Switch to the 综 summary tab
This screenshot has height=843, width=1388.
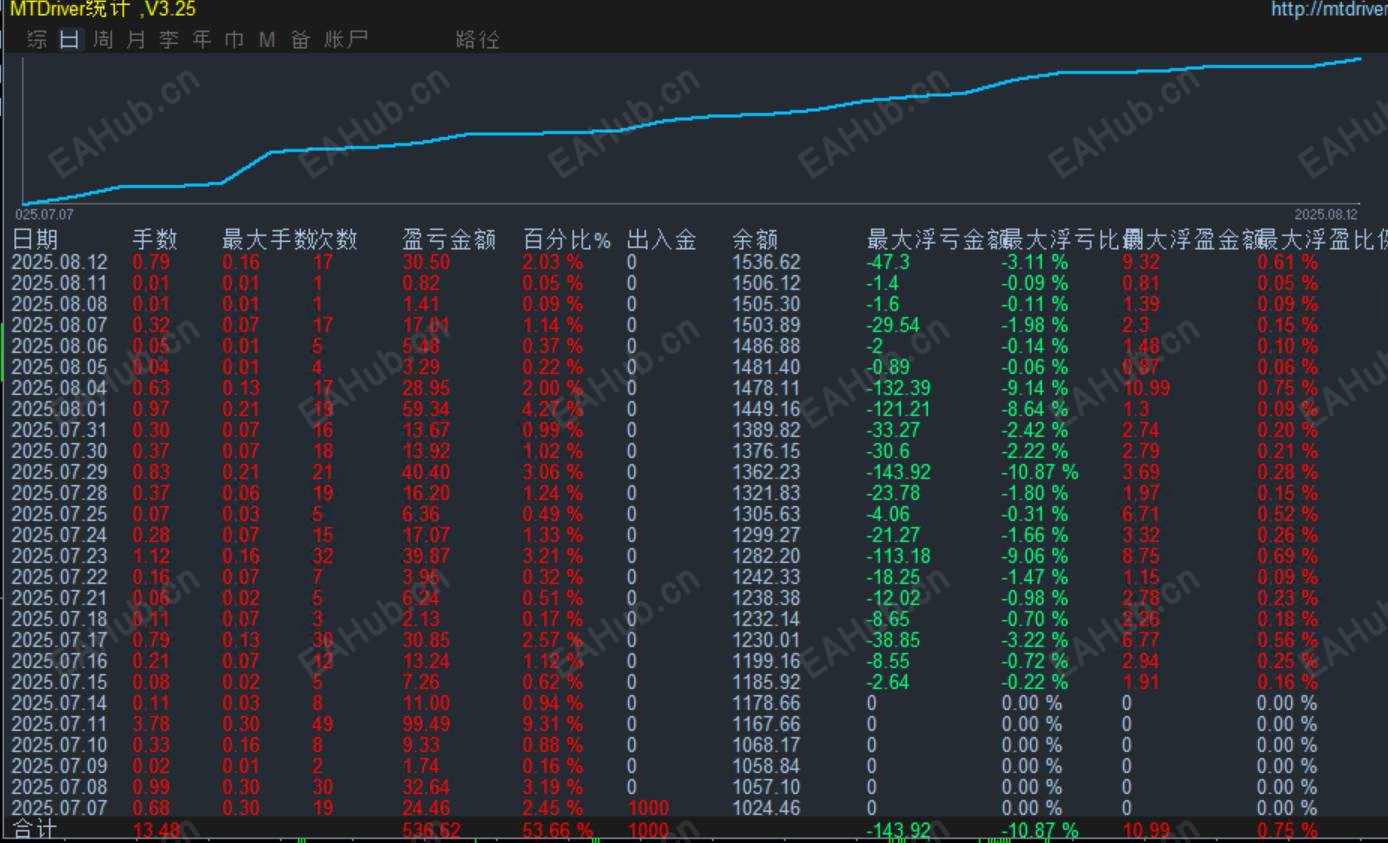click(x=37, y=40)
